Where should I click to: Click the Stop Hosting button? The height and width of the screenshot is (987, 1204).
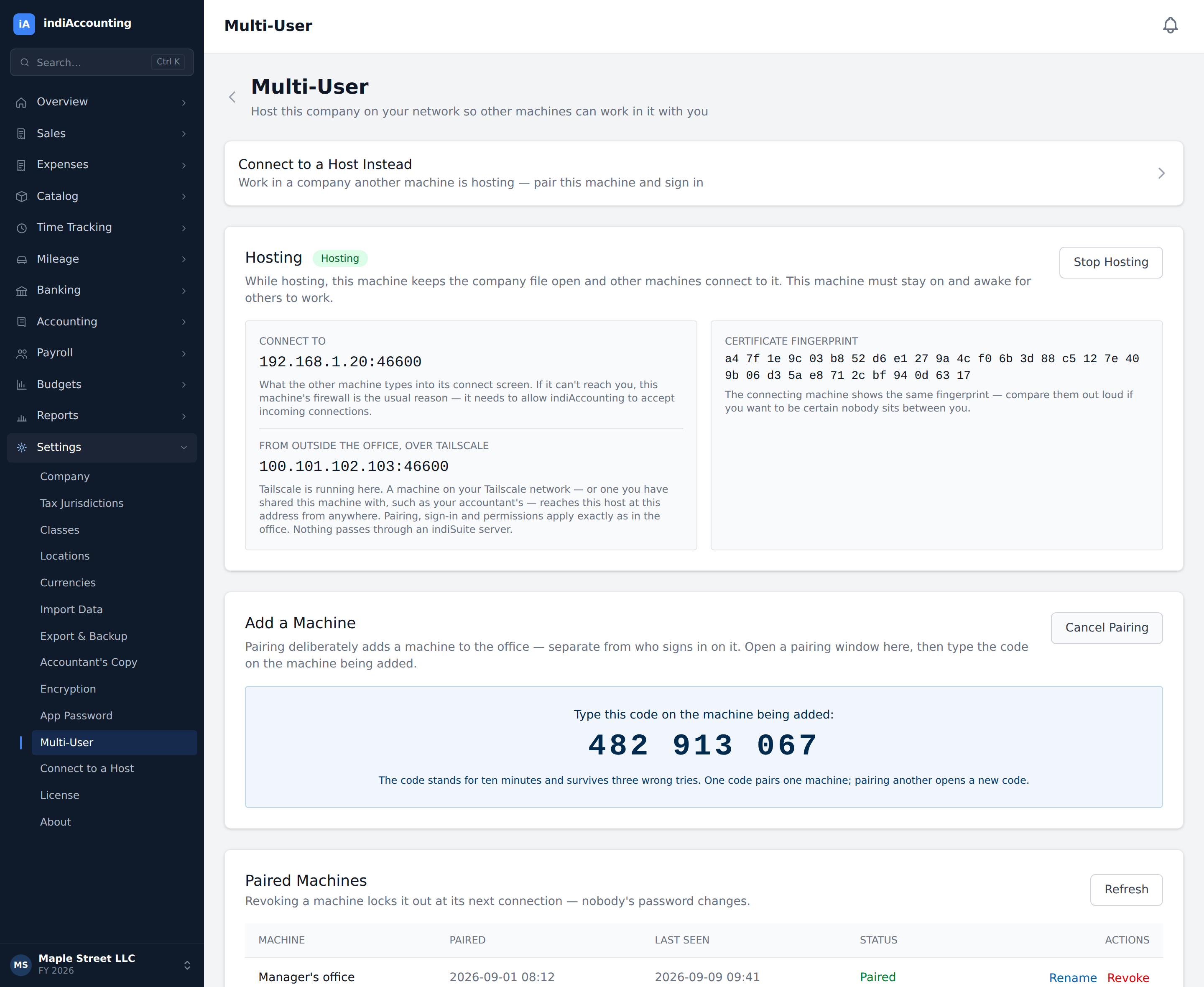1110,262
